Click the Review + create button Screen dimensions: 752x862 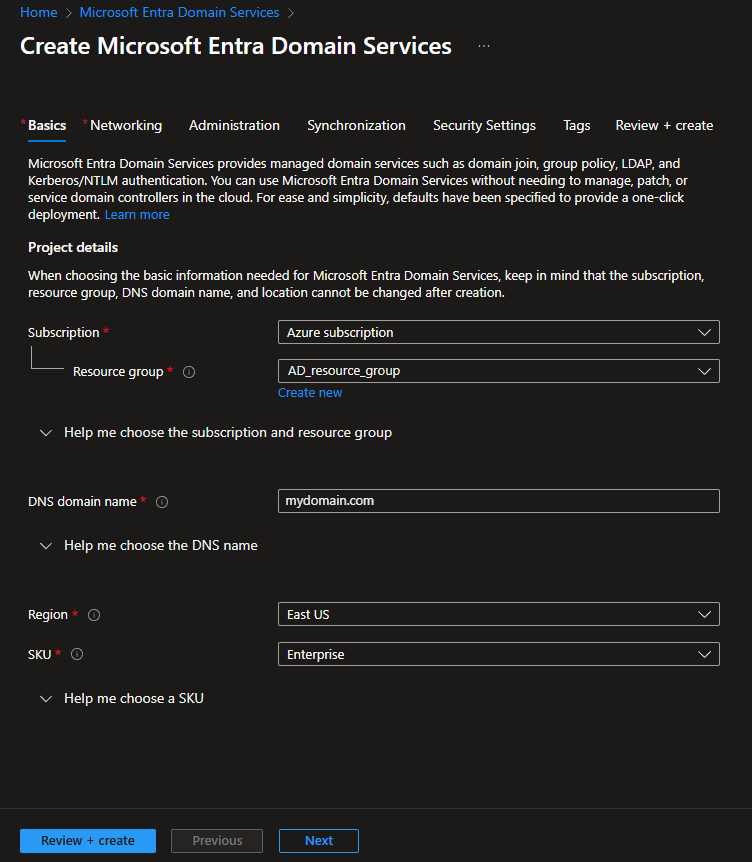click(88, 841)
